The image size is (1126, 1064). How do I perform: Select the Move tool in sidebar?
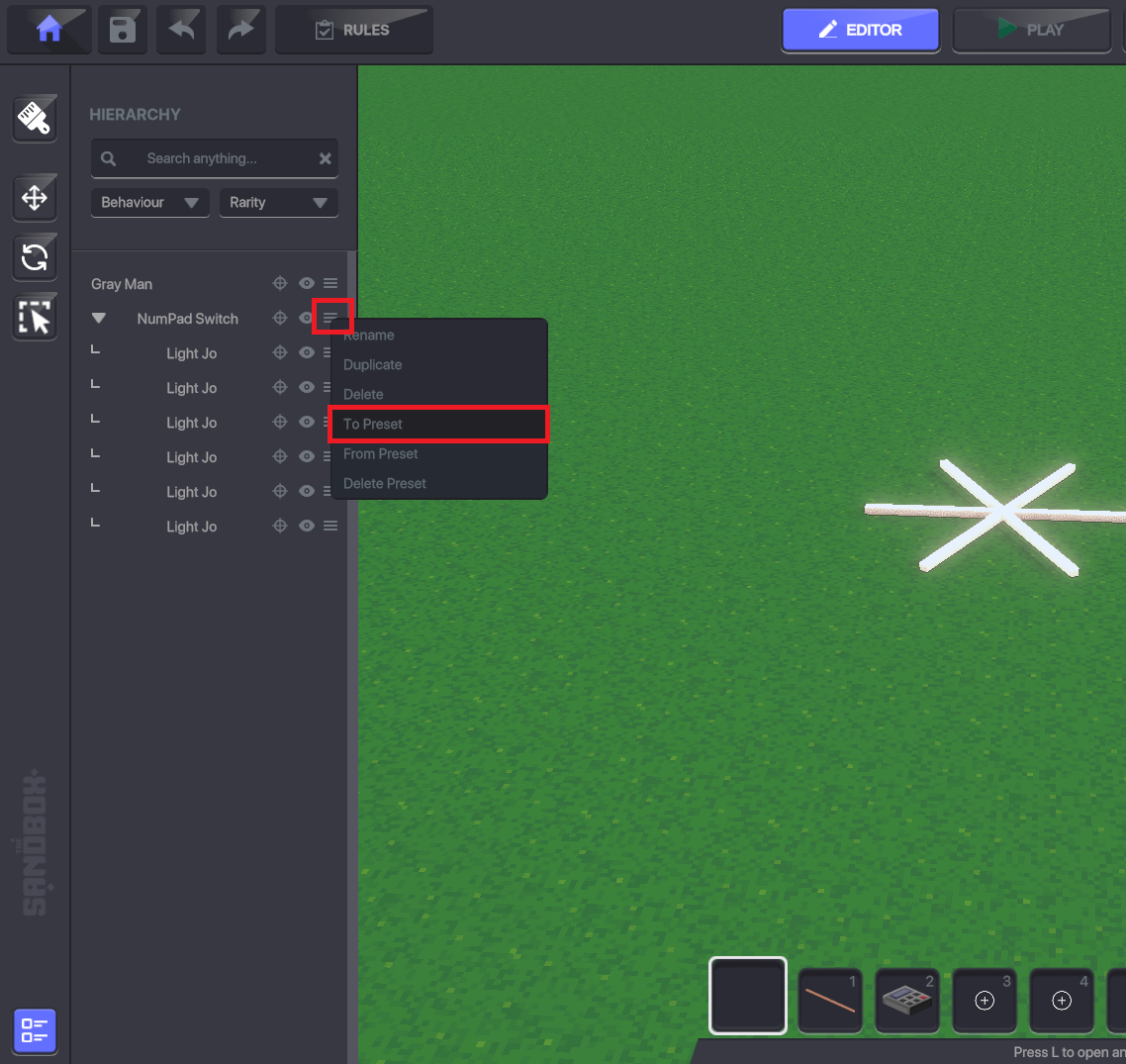[x=35, y=198]
